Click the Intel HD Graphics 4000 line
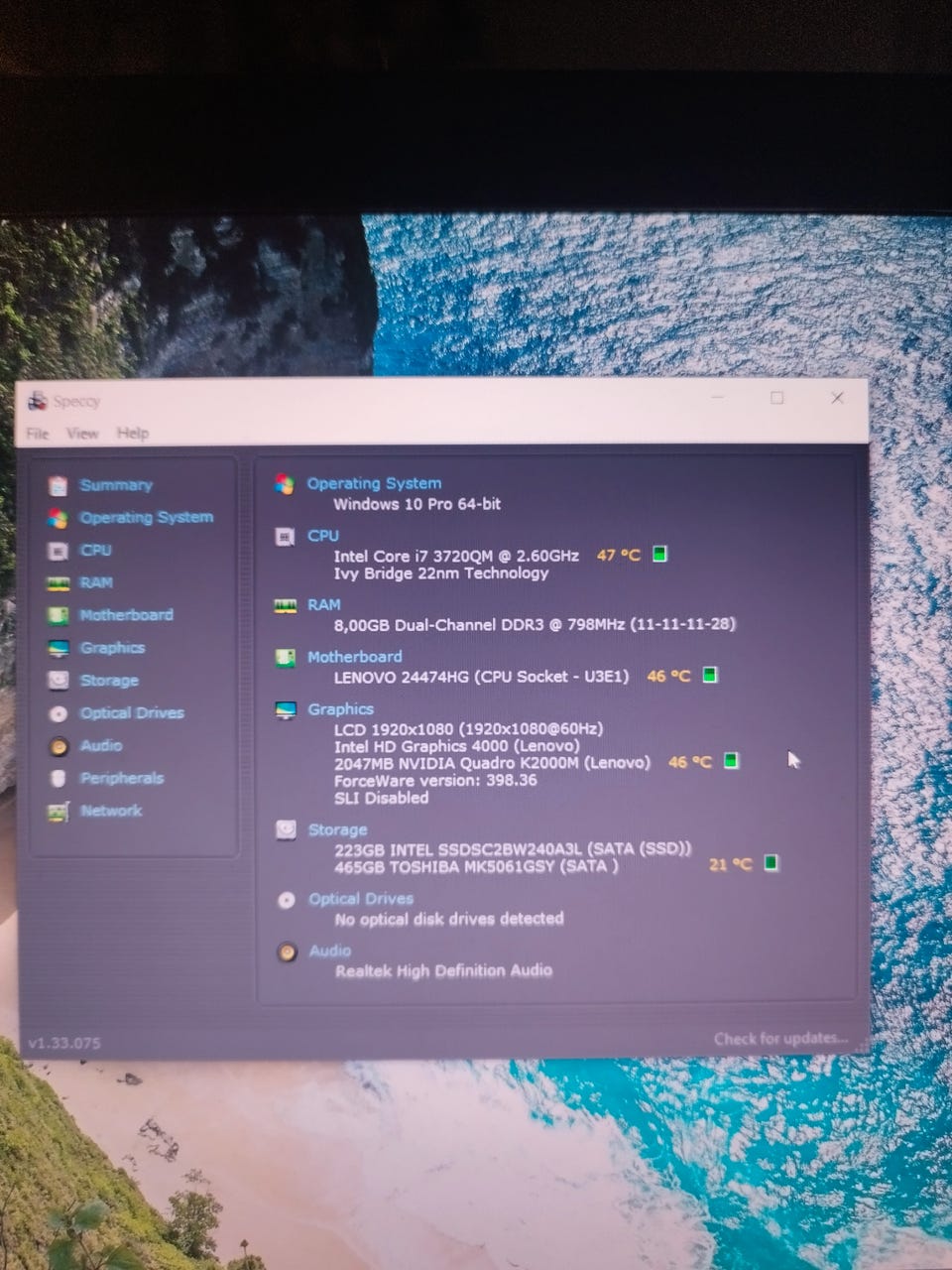The image size is (952, 1270). point(457,746)
